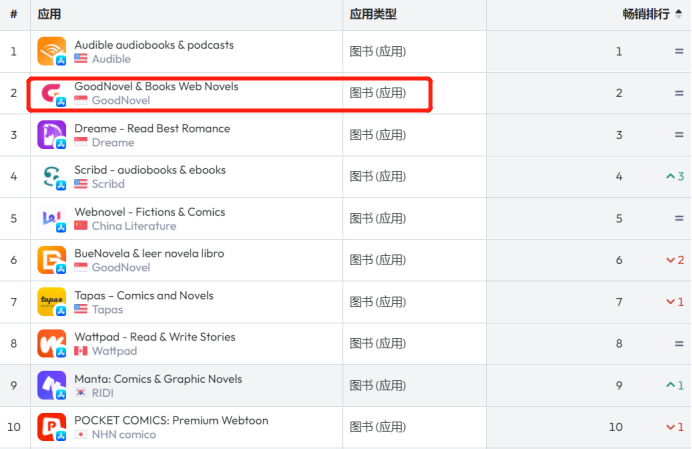Screen dimensions: 692x449
Task: Click the BueNovela orange app icon
Action: click(x=52, y=260)
